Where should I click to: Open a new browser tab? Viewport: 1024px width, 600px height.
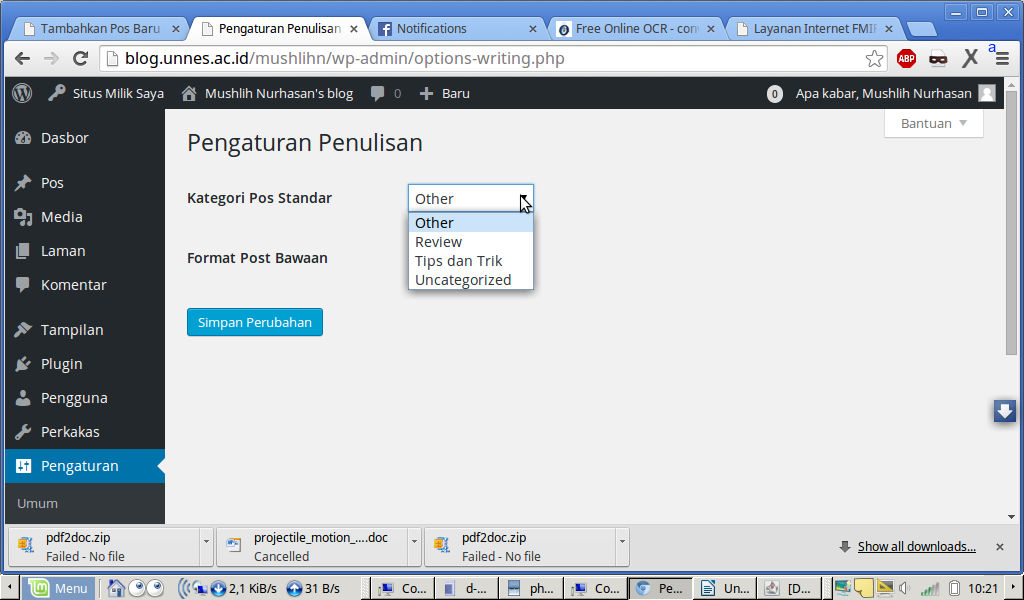click(922, 29)
